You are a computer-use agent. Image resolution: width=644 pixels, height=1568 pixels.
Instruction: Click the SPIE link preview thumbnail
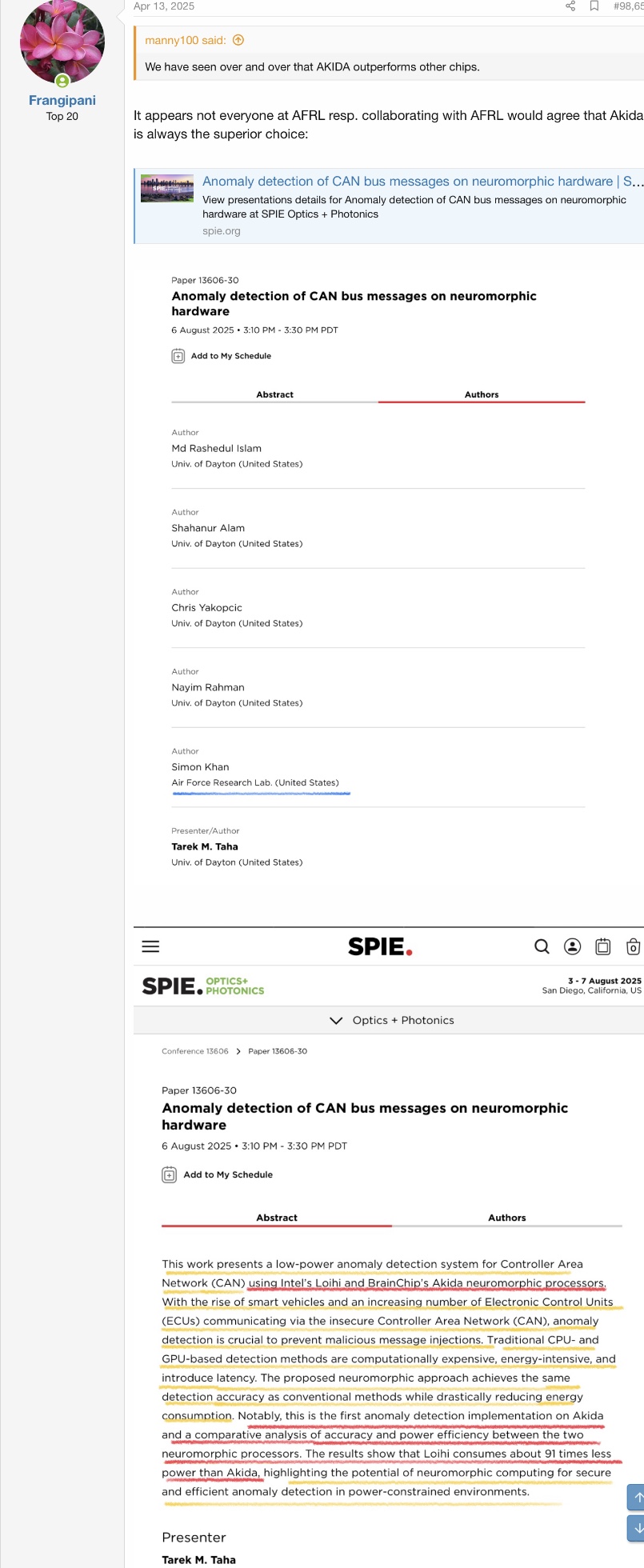pos(167,188)
